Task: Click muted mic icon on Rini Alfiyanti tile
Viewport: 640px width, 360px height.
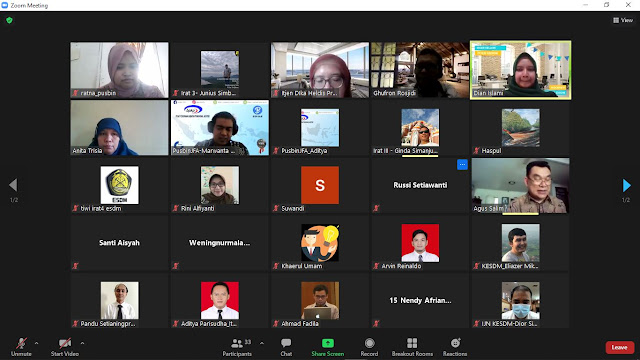Action: pos(176,209)
